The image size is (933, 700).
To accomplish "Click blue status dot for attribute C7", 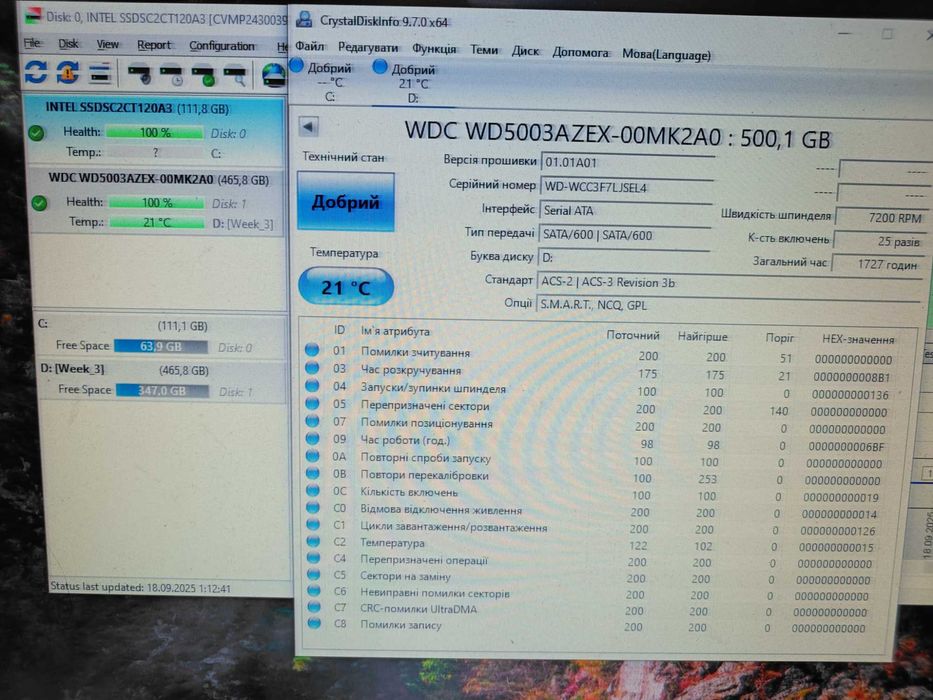I will [314, 607].
